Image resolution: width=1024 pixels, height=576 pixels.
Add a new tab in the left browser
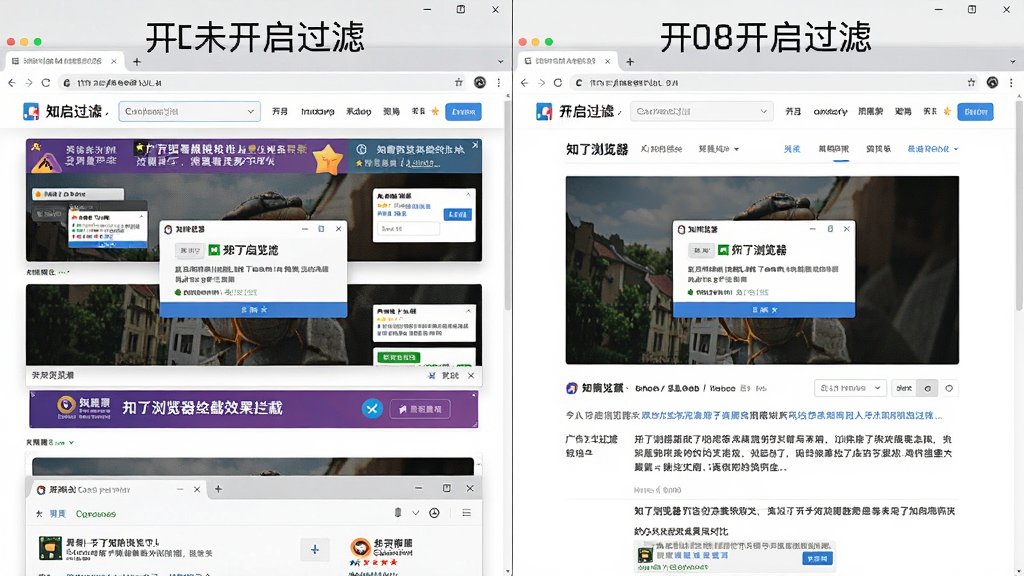[x=136, y=61]
